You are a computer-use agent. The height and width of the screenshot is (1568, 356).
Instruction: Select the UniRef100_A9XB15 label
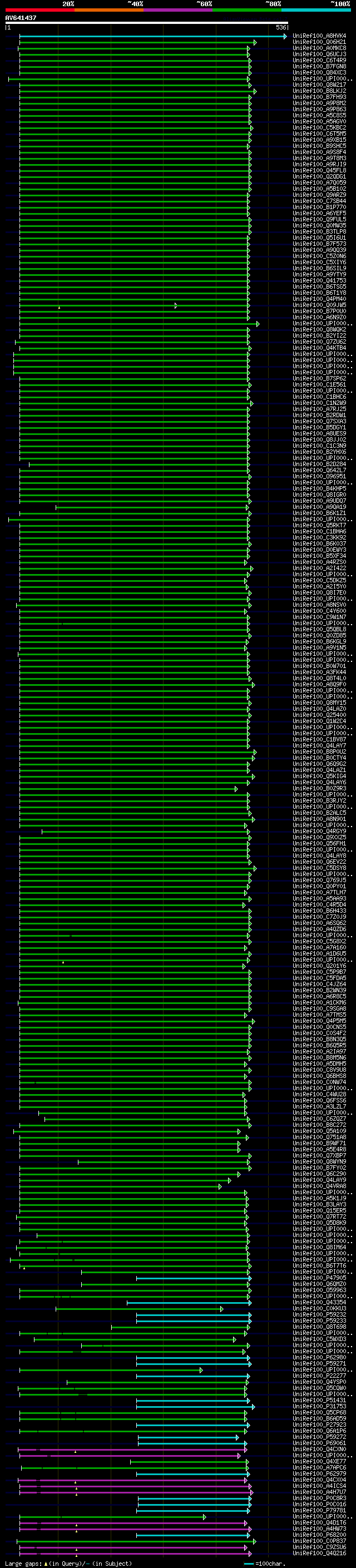319,140
